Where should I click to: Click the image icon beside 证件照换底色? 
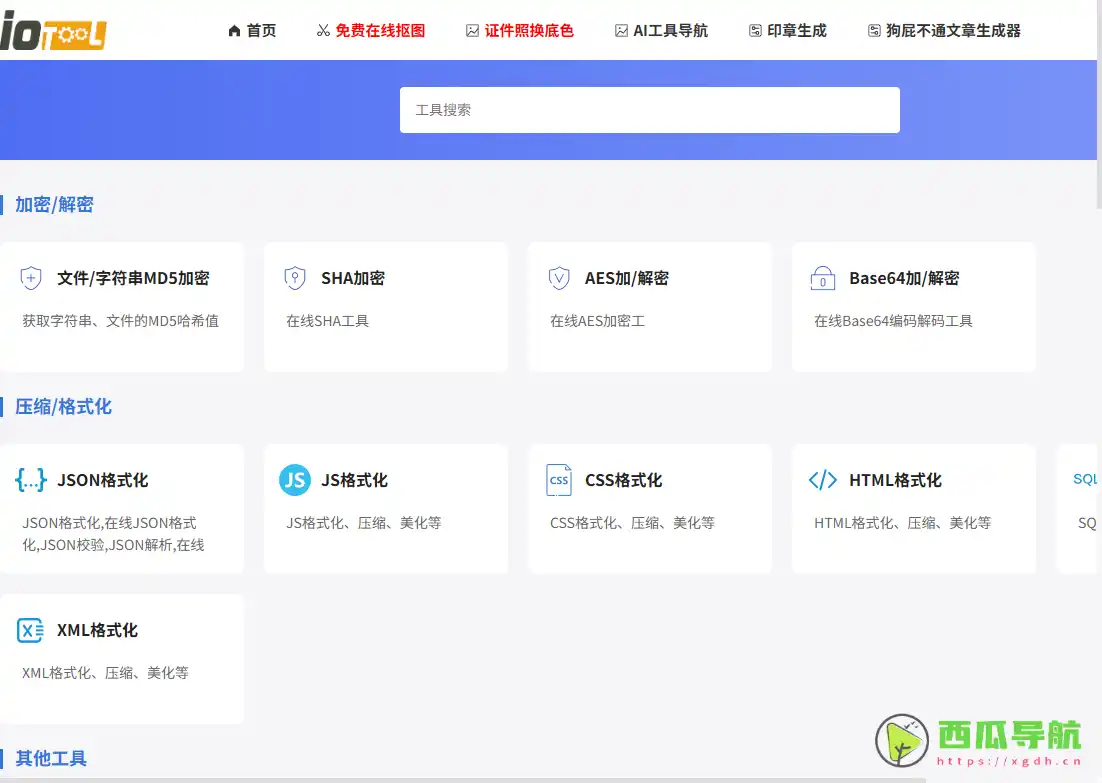pyautogui.click(x=472, y=30)
